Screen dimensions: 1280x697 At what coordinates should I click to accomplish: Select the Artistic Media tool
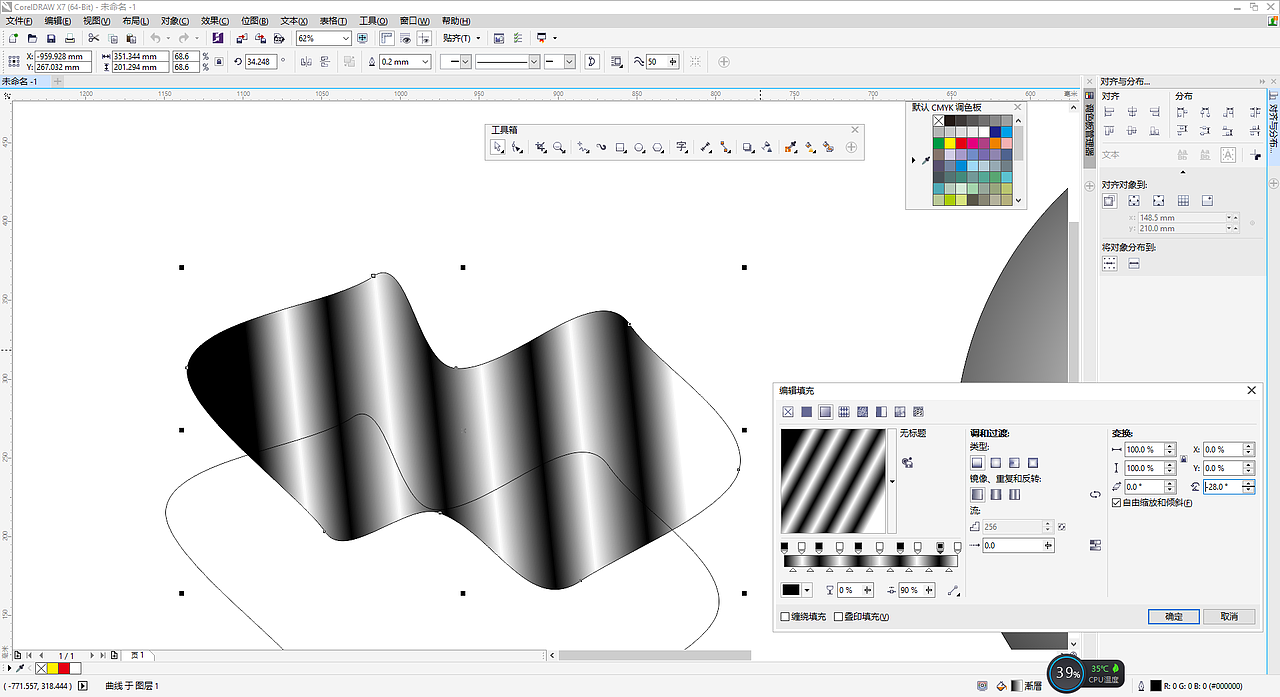coord(602,147)
